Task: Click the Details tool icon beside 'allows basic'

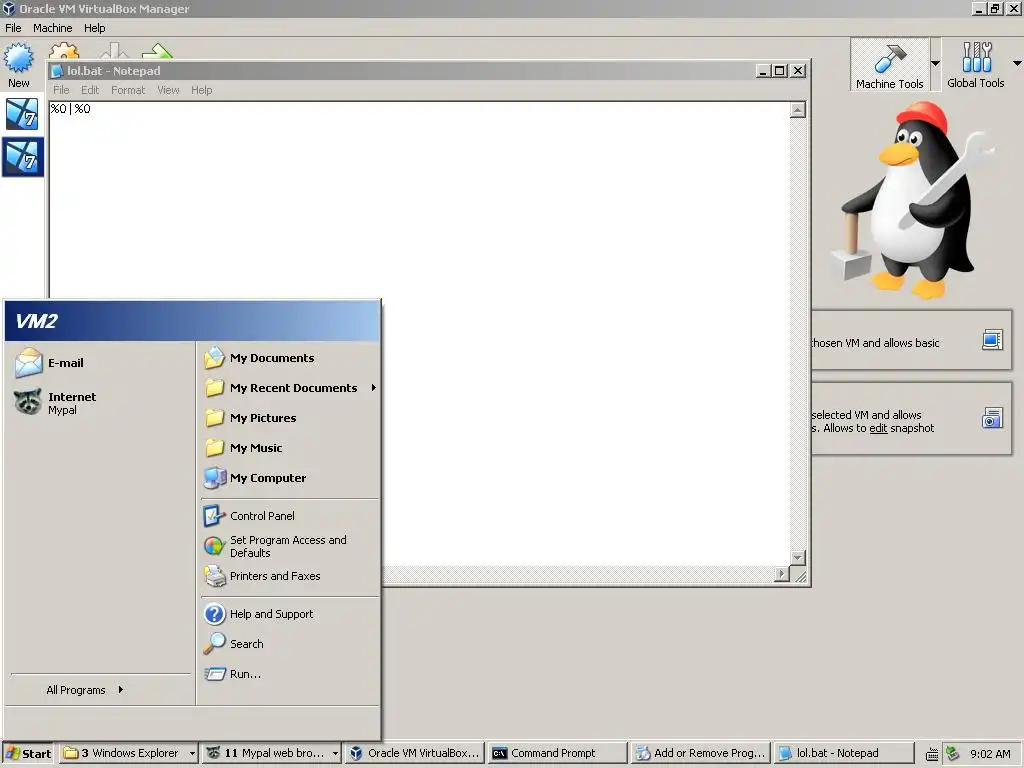Action: click(x=992, y=340)
